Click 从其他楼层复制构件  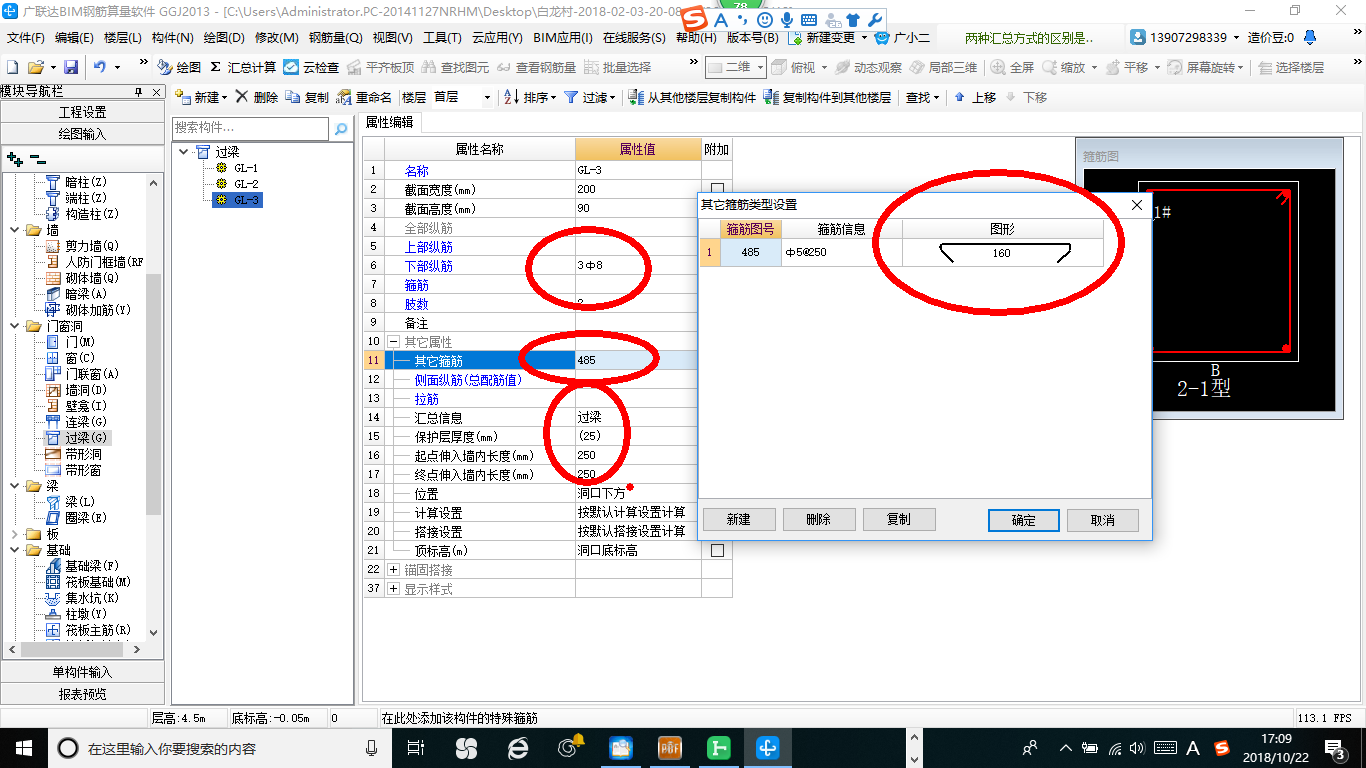click(693, 97)
